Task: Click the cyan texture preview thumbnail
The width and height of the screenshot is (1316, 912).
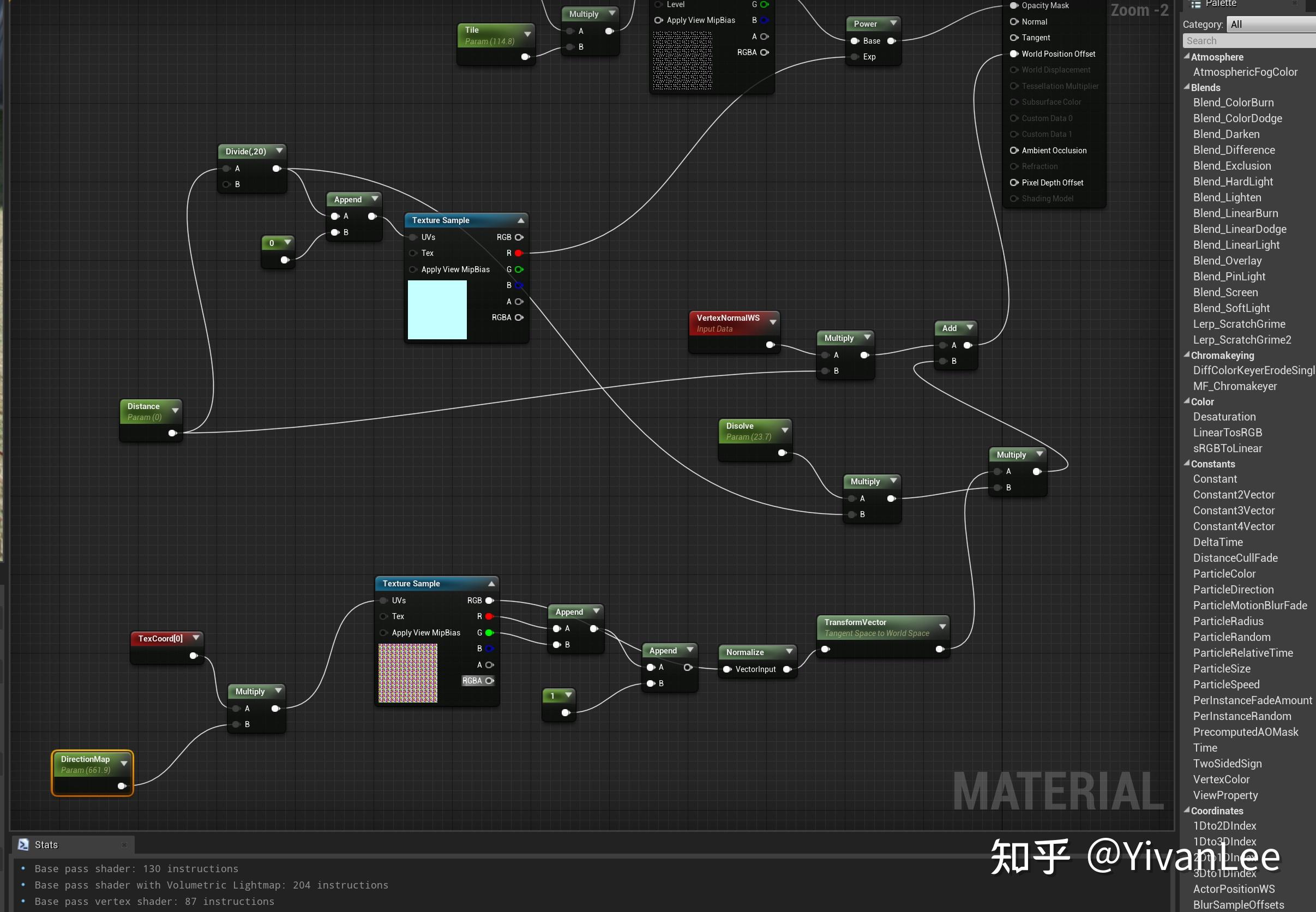Action: [437, 310]
